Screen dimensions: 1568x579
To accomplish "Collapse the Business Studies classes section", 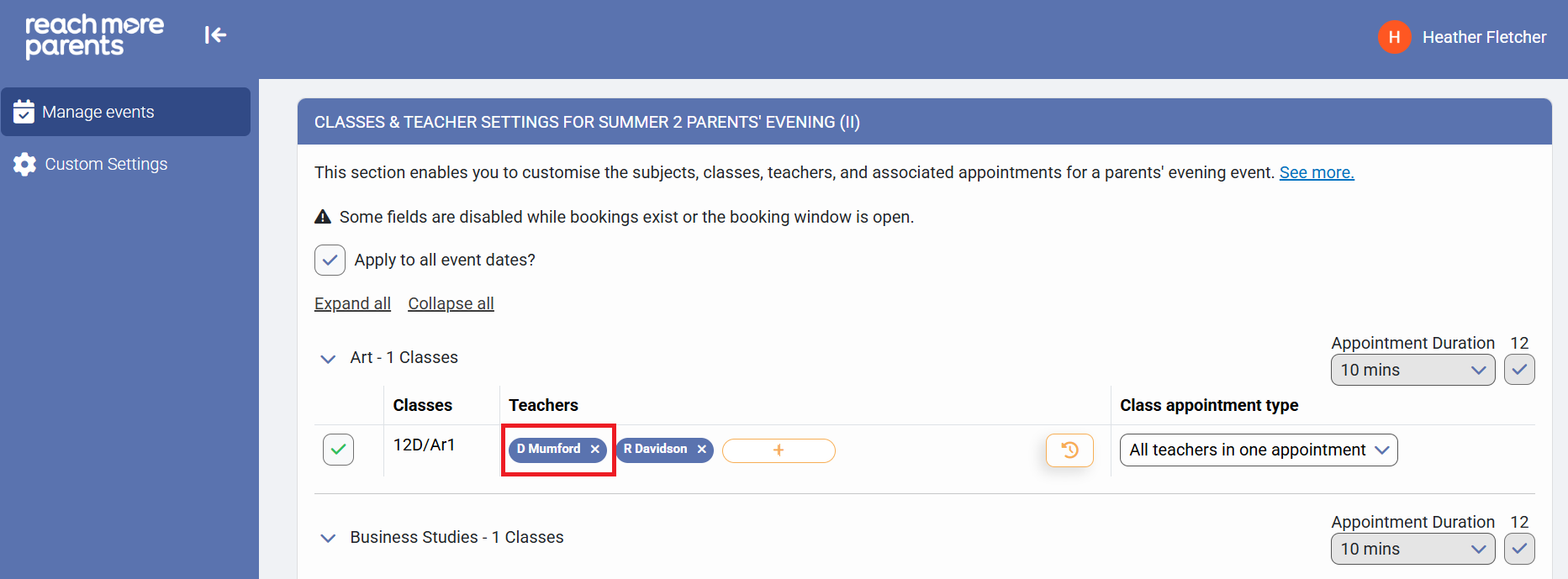I will (x=328, y=538).
